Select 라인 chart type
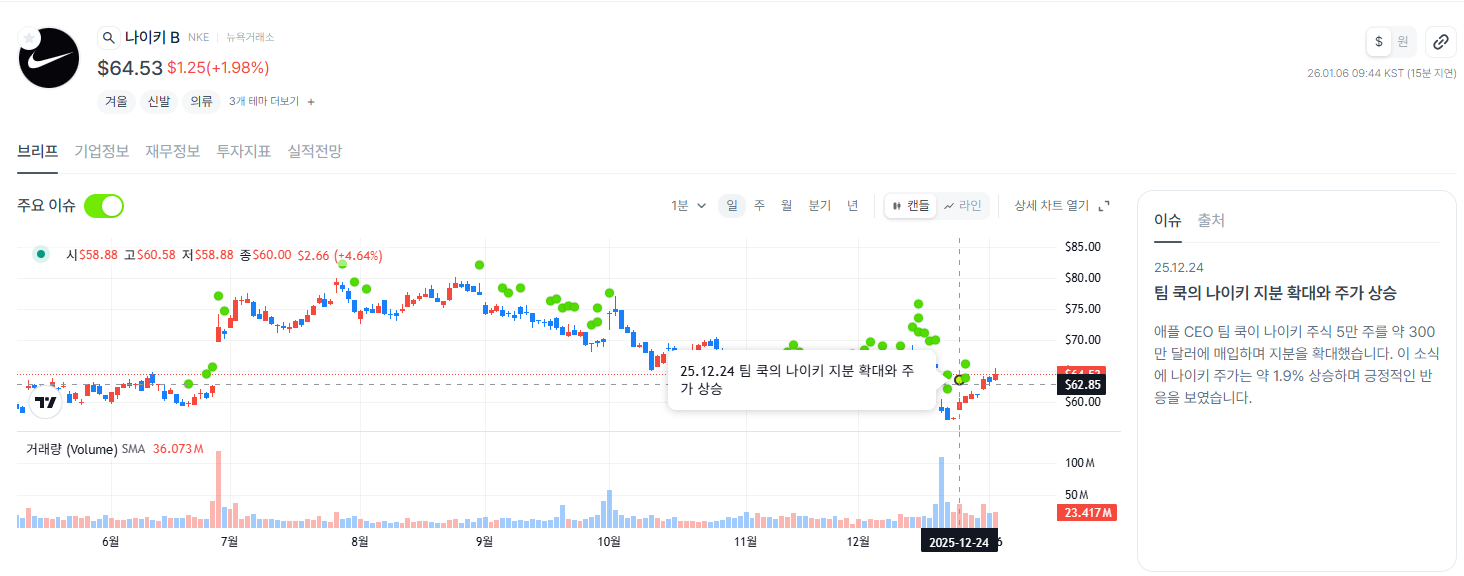This screenshot has width=1464, height=576. pyautogui.click(x=962, y=206)
